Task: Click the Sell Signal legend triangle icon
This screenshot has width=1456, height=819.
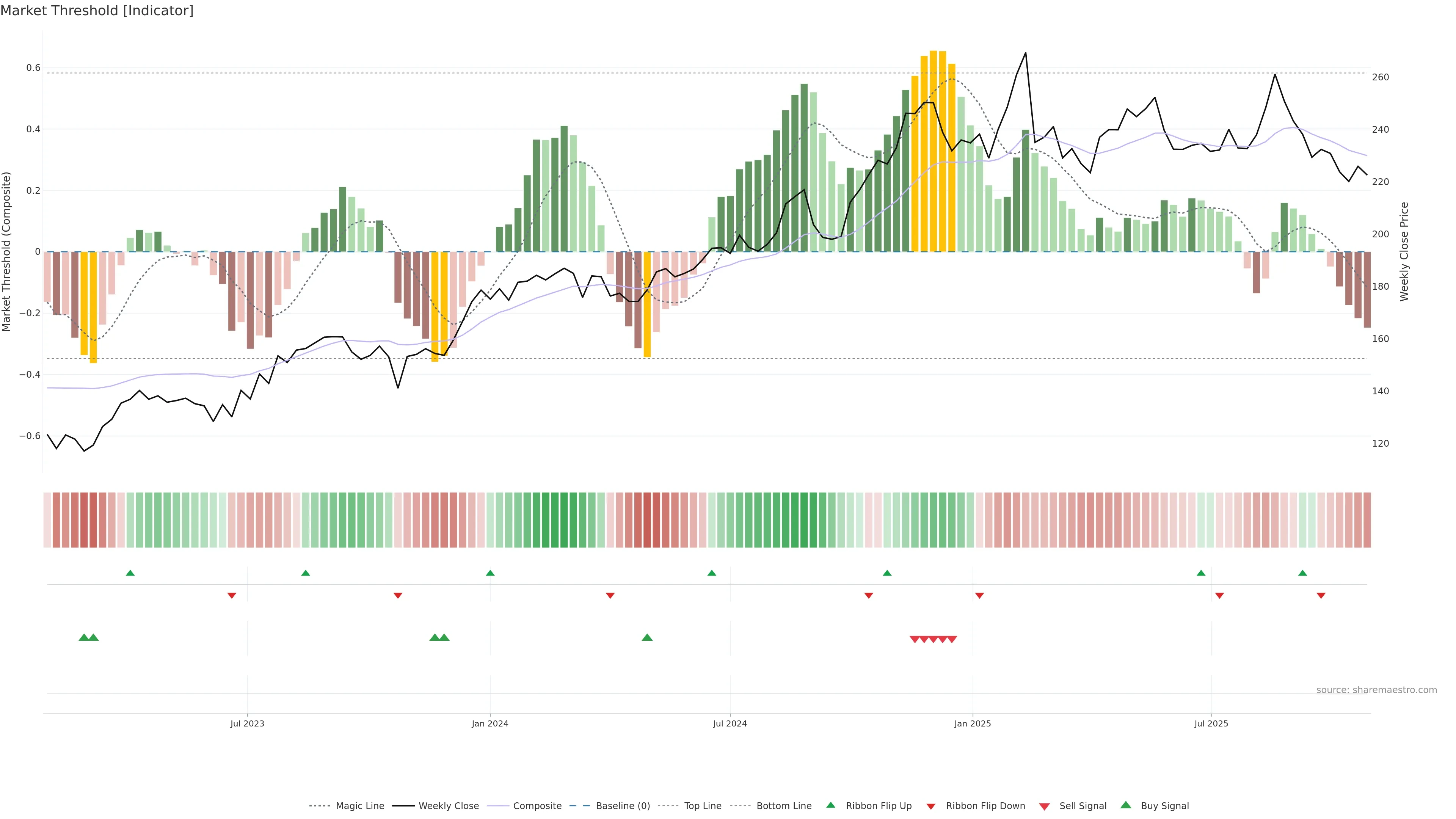Action: tap(1044, 806)
